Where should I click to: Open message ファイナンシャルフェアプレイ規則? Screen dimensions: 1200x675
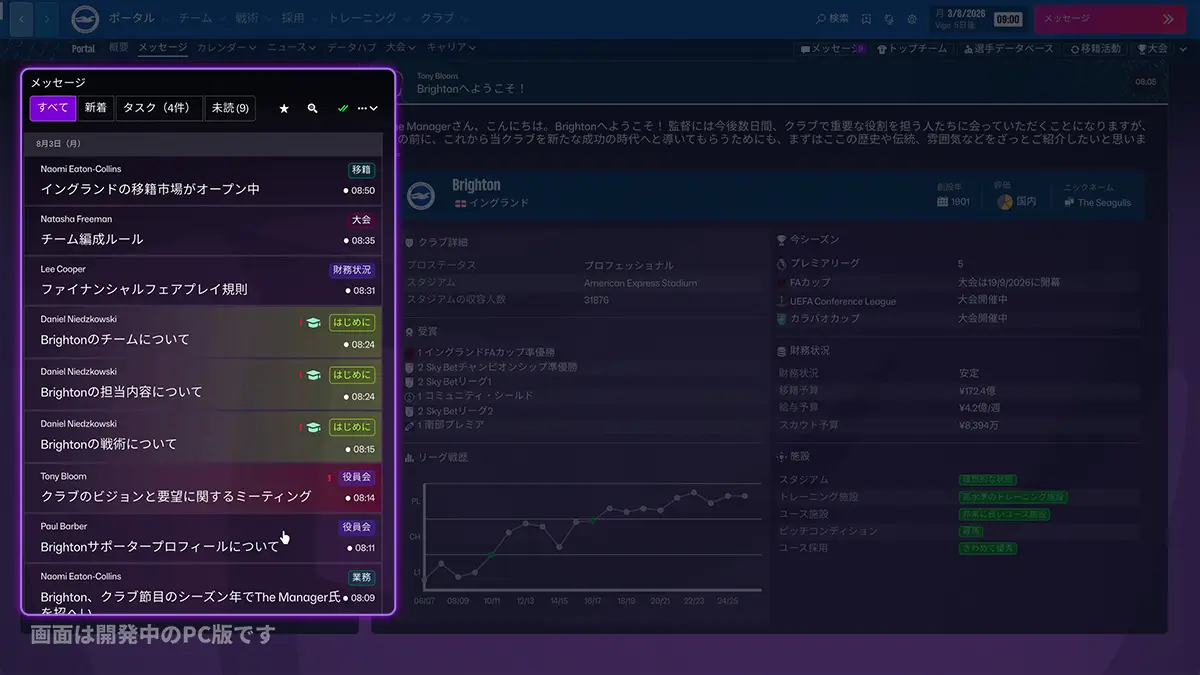pos(203,281)
